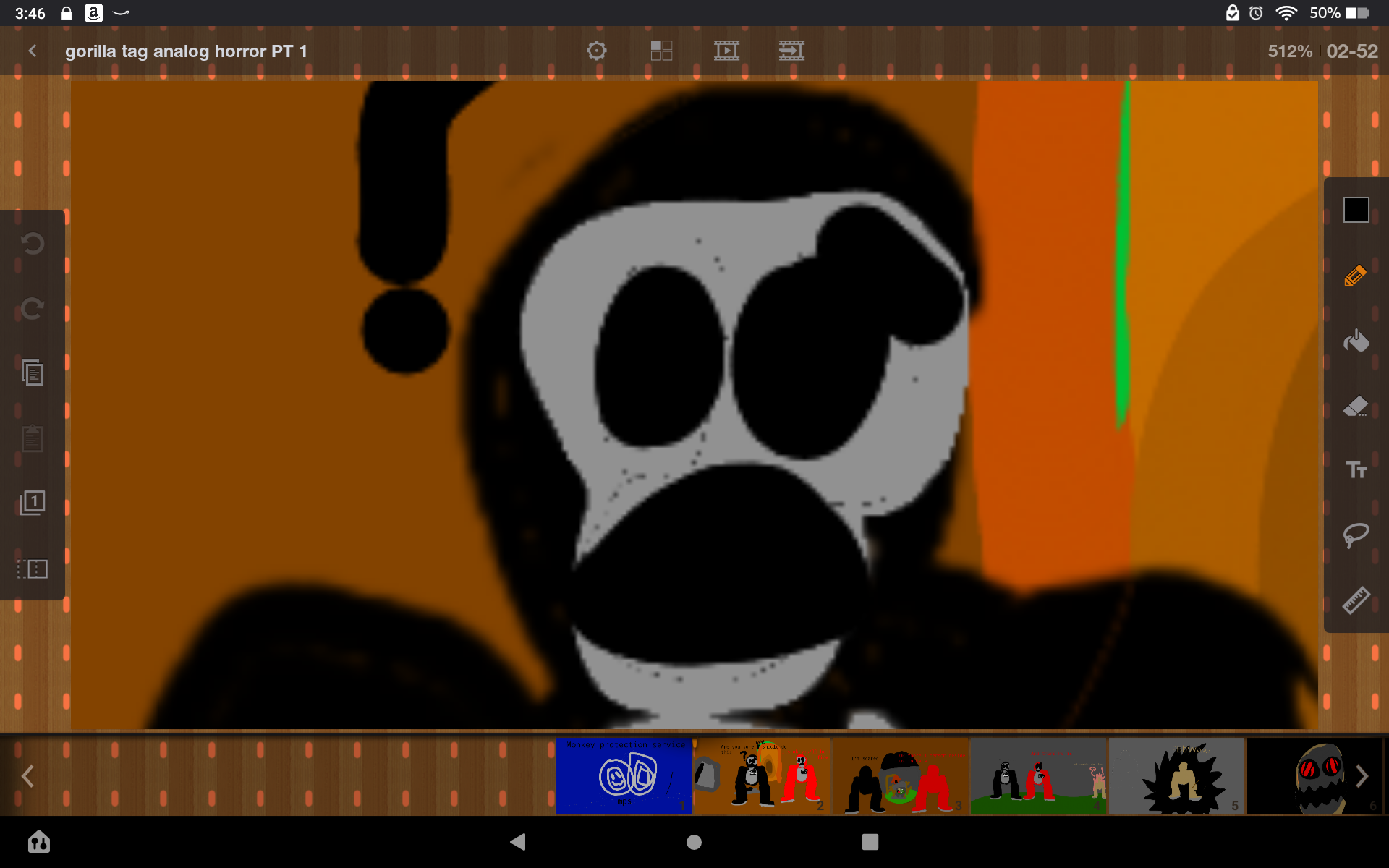
Task: Select frame 4 thumbnail with green ground
Action: click(1038, 775)
